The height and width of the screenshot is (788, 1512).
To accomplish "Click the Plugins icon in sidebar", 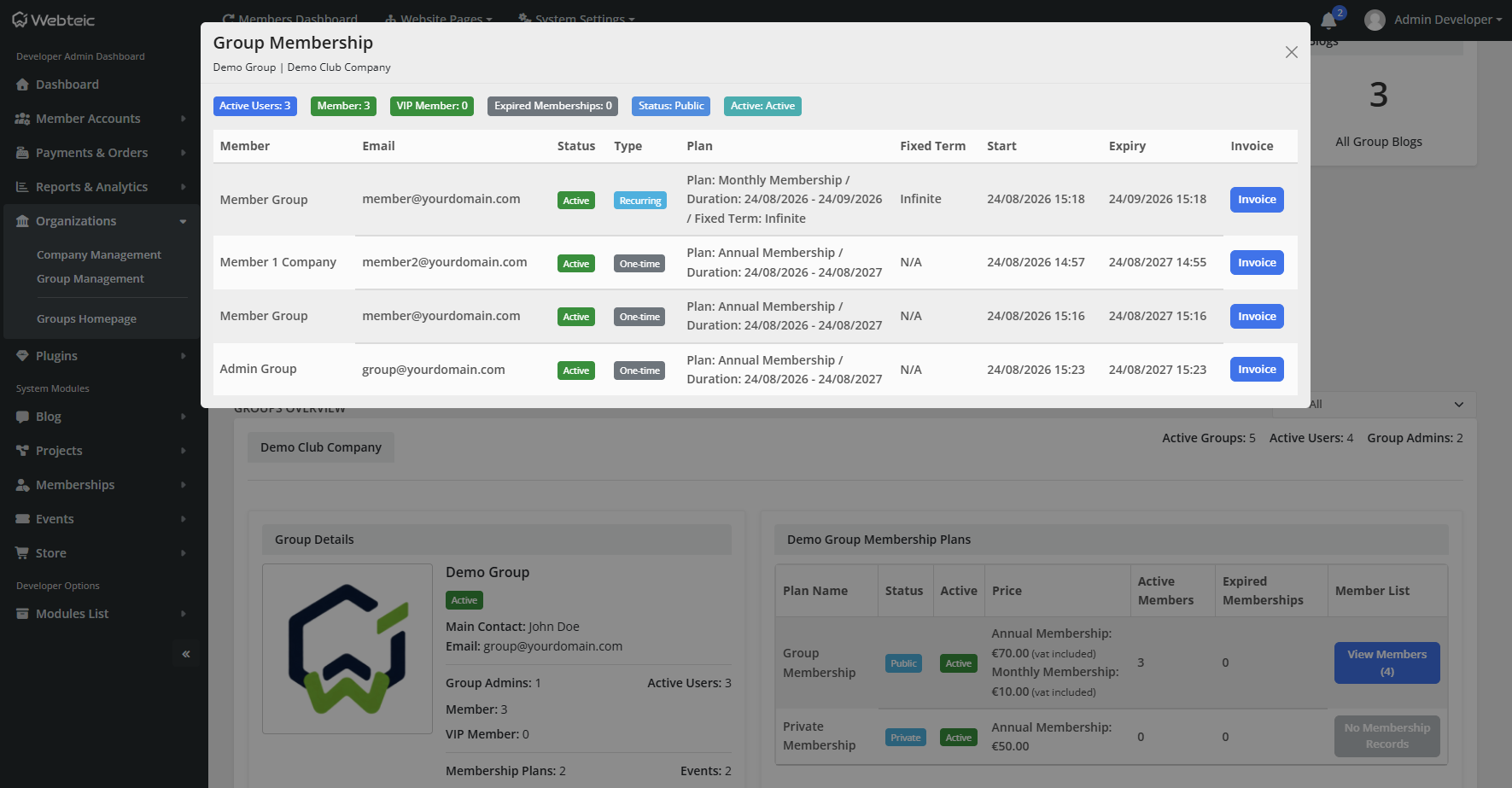I will click(22, 356).
